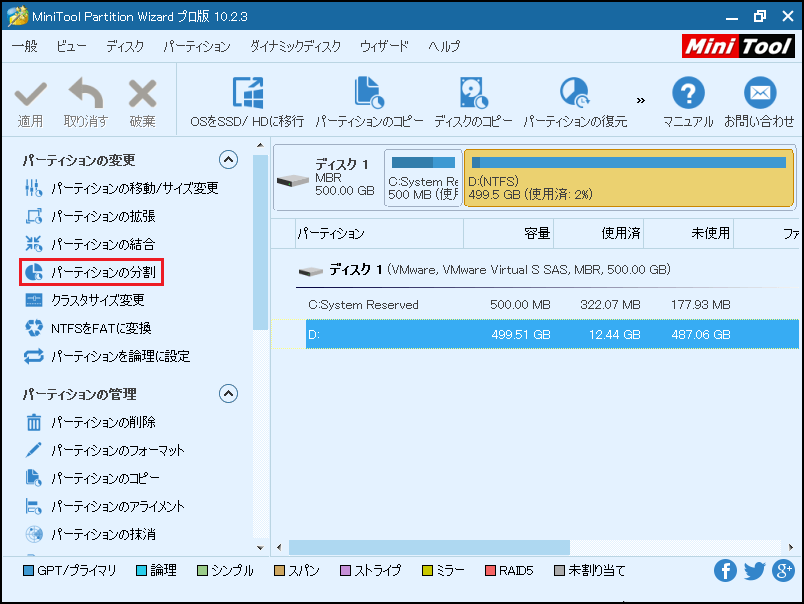Viewport: 804px width, 604px height.
Task: Select パーティションの分割 in sidebar
Action: tap(91, 272)
